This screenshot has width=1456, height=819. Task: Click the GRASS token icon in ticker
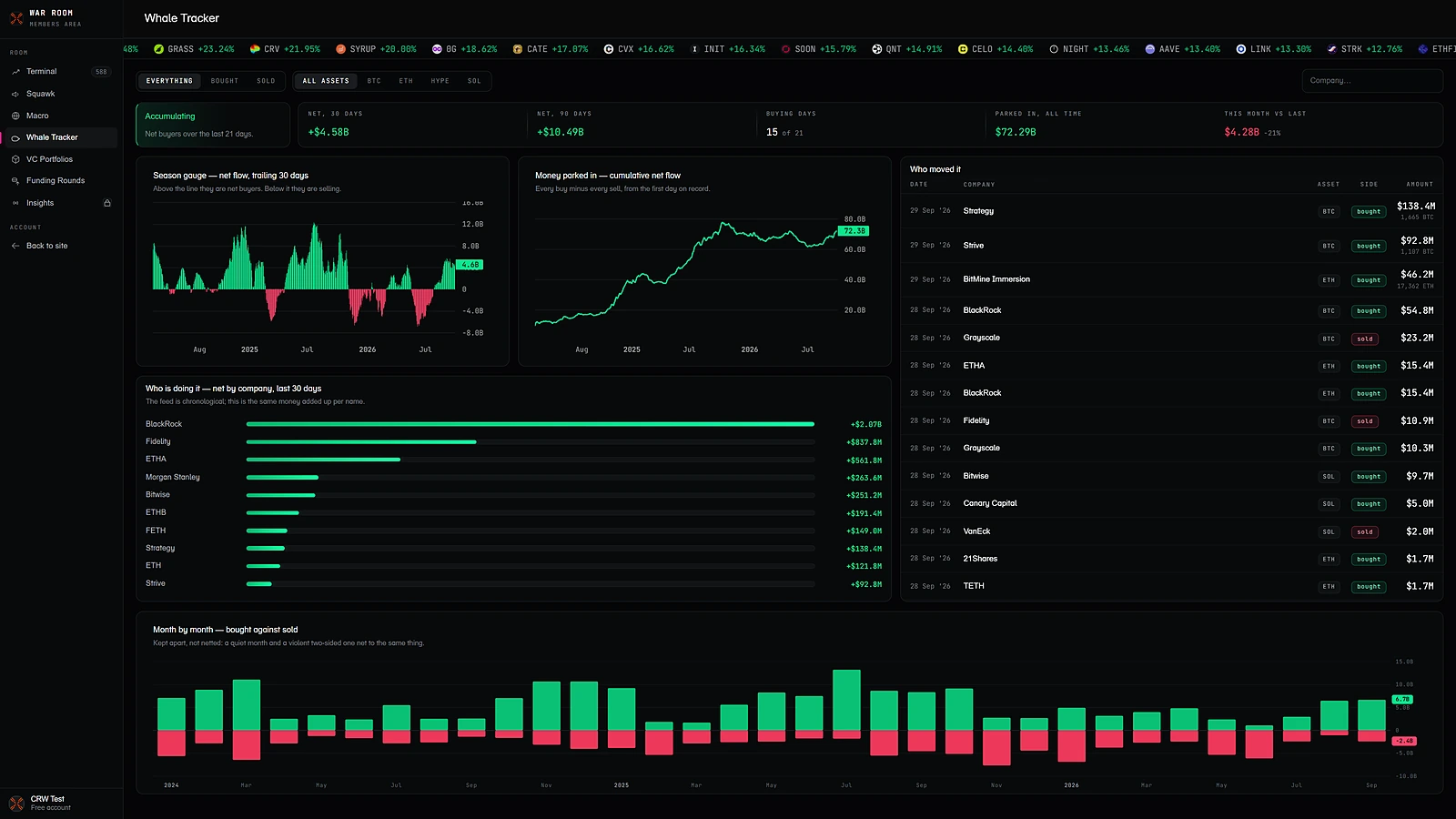(x=158, y=49)
